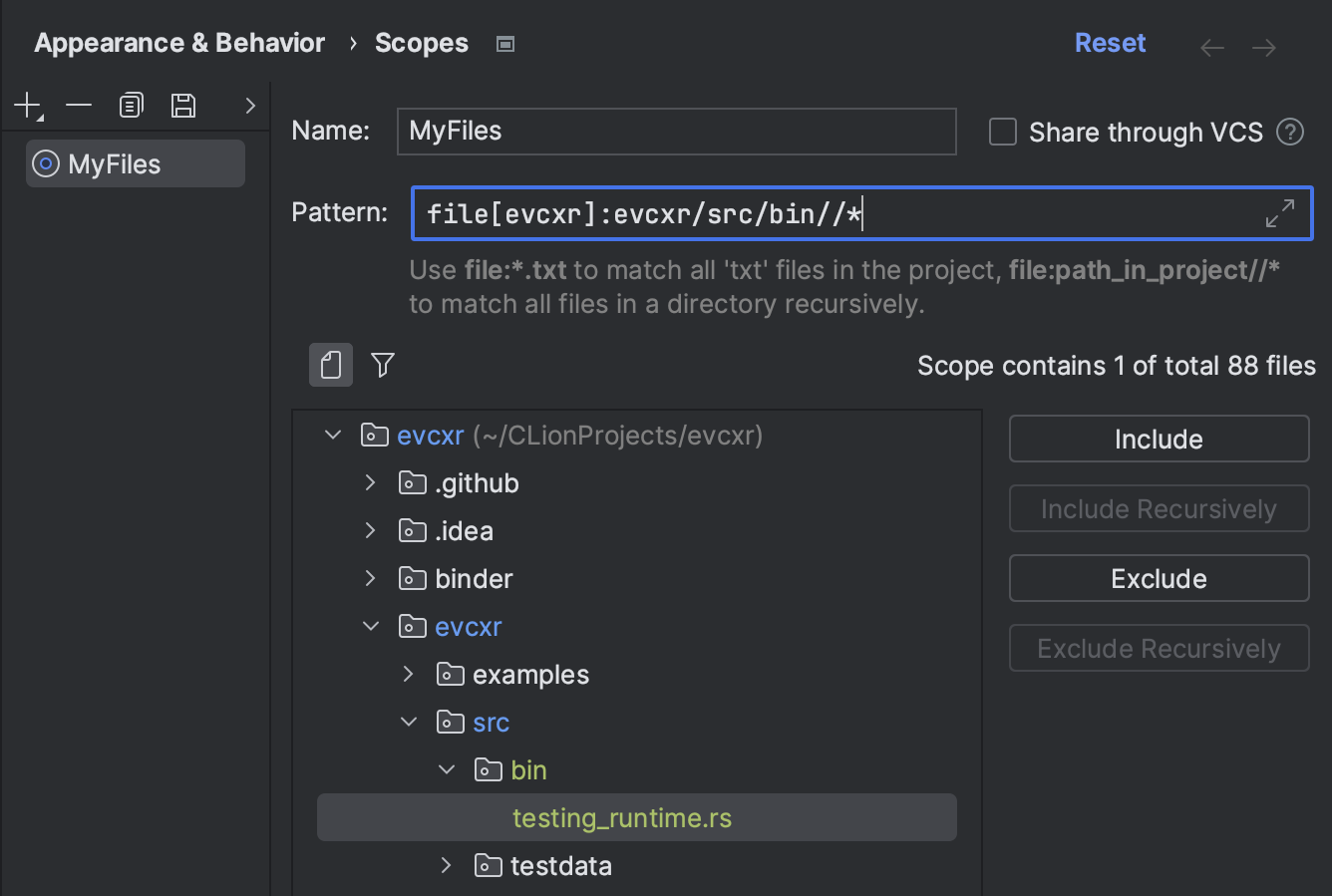The width and height of the screenshot is (1332, 896).
Task: Click the Exclude button
Action: (x=1159, y=579)
